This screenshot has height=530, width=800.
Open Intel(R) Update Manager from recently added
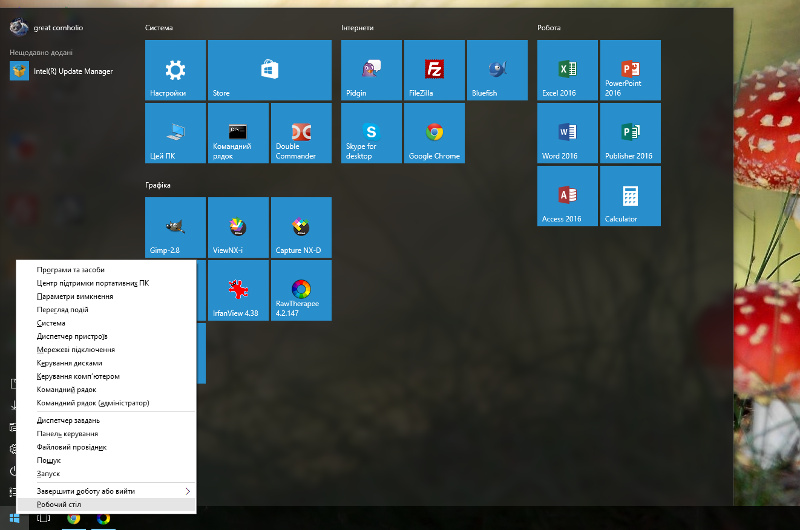[x=62, y=71]
